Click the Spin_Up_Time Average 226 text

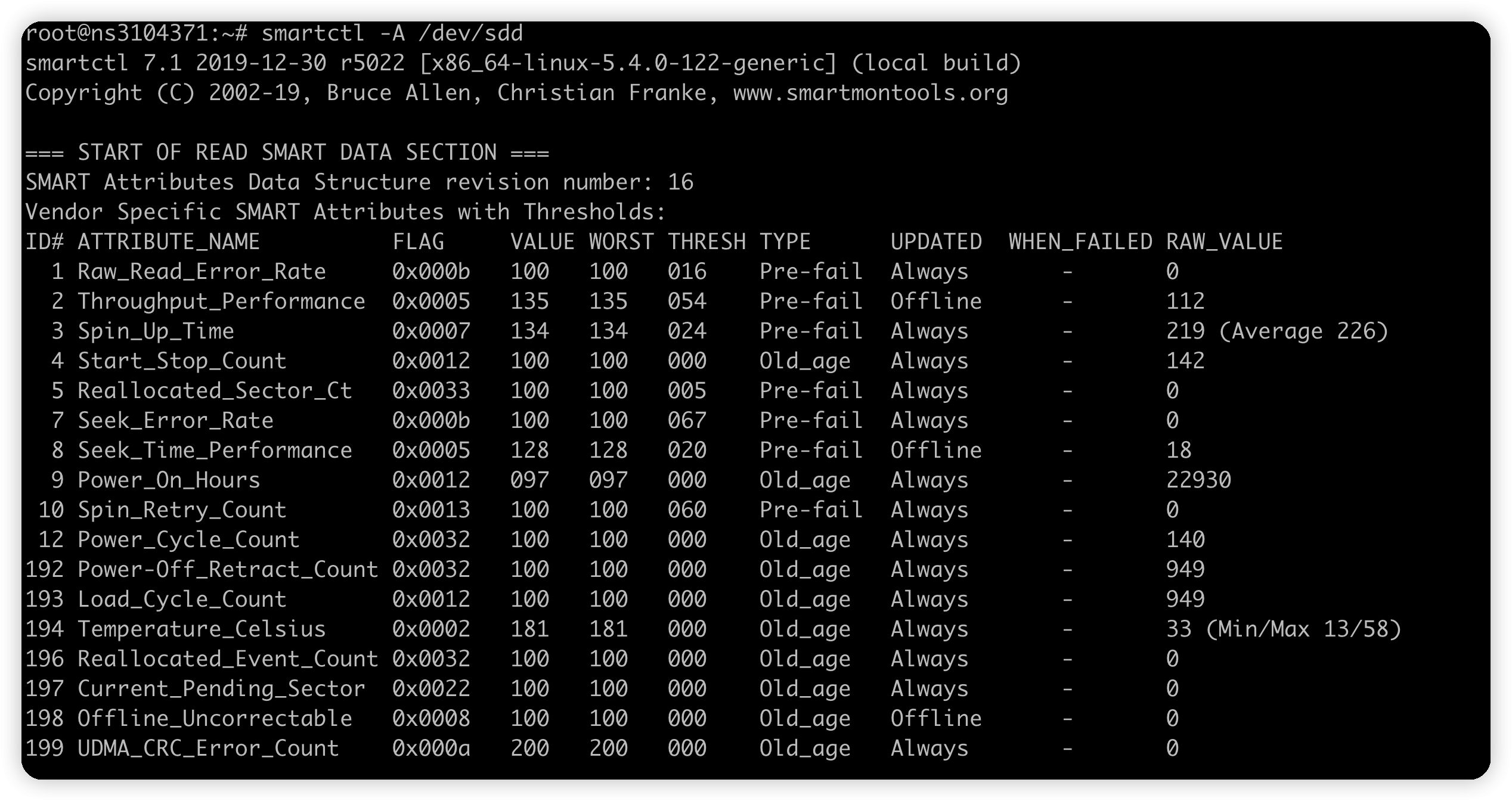[x=1303, y=331]
